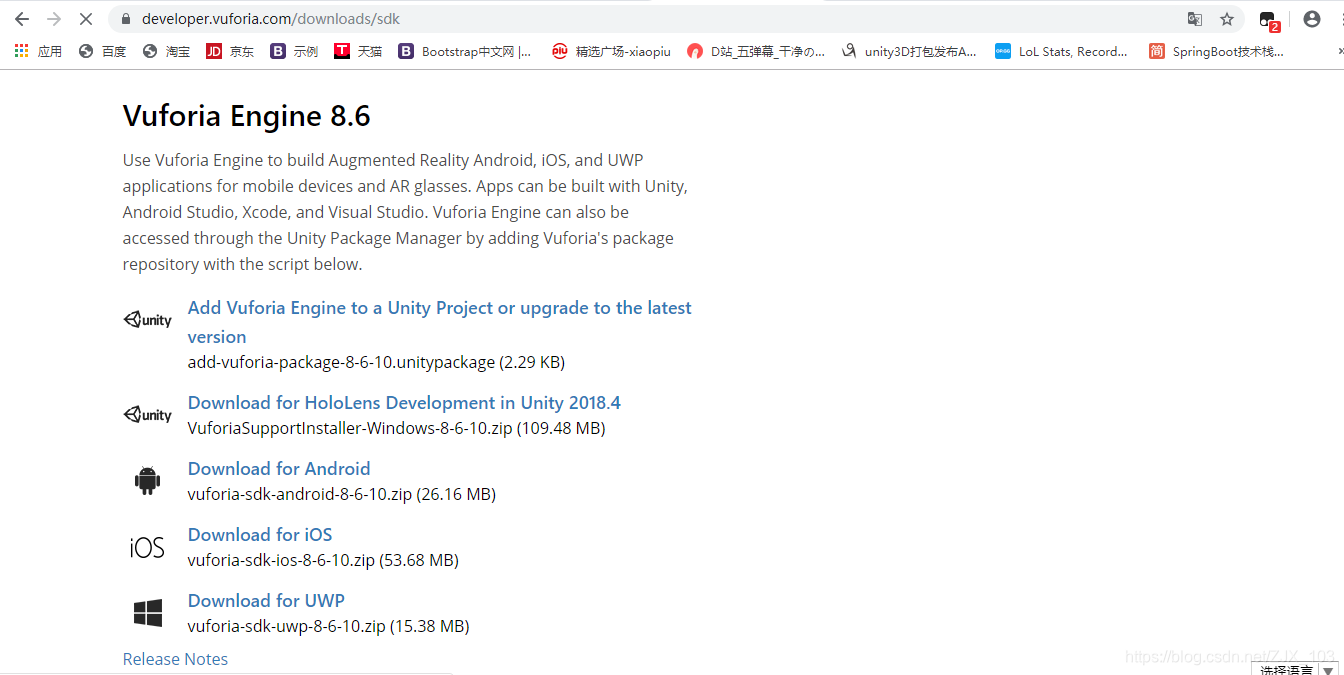Screen dimensions: 1344x675
Task: Click the browser forward arrow
Action: pyautogui.click(x=54, y=19)
